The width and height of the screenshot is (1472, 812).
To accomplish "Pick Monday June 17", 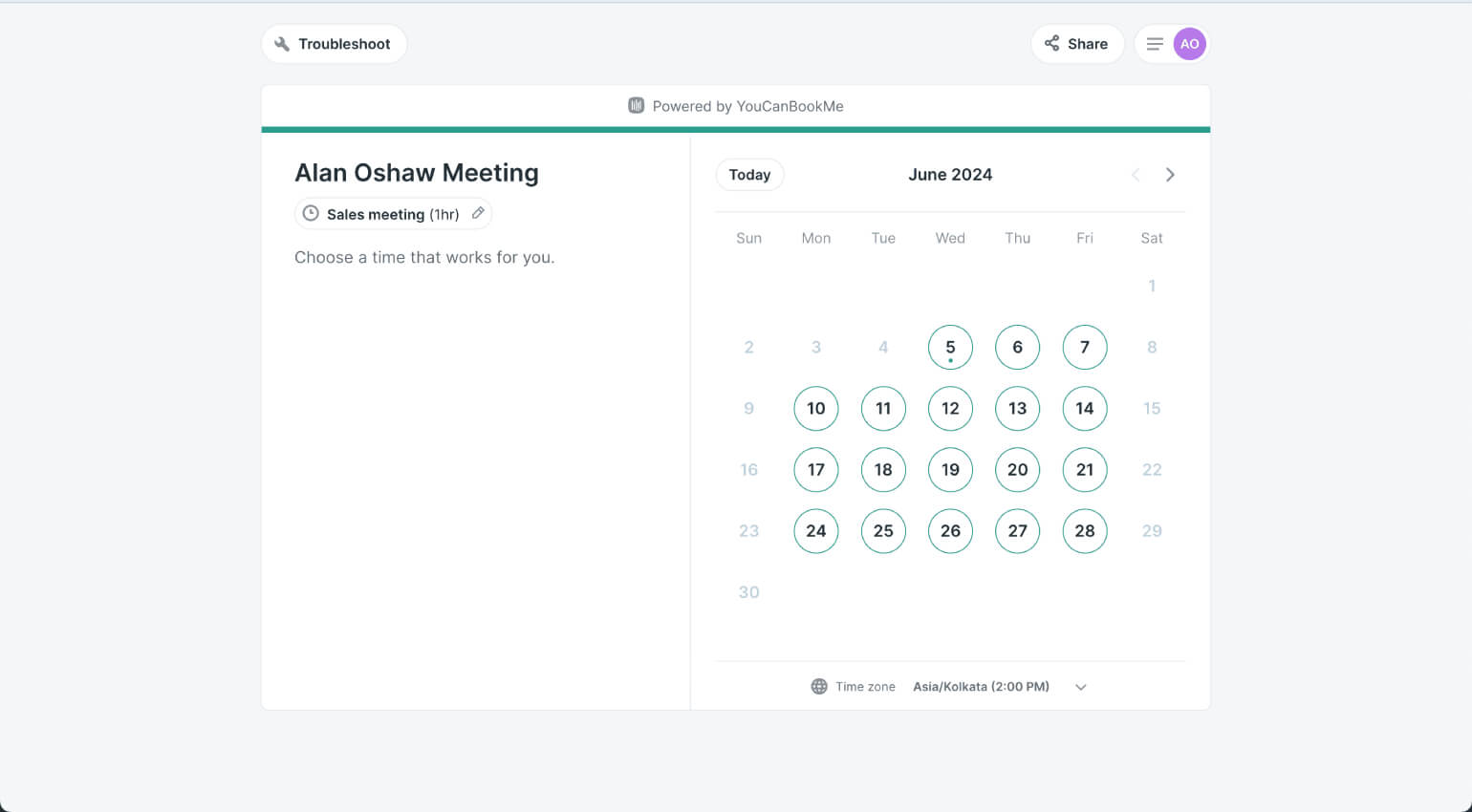I will pos(816,470).
